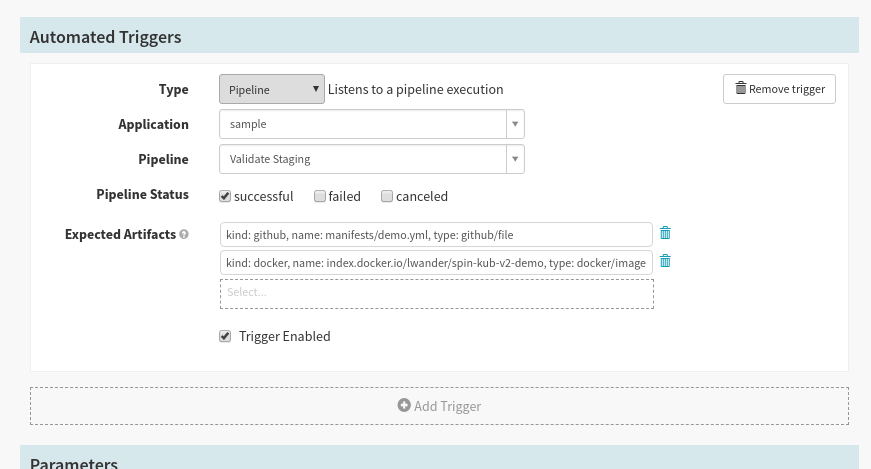Disable the Trigger Enabled checkbox
Viewport: 871px width, 469px height.
coord(225,336)
